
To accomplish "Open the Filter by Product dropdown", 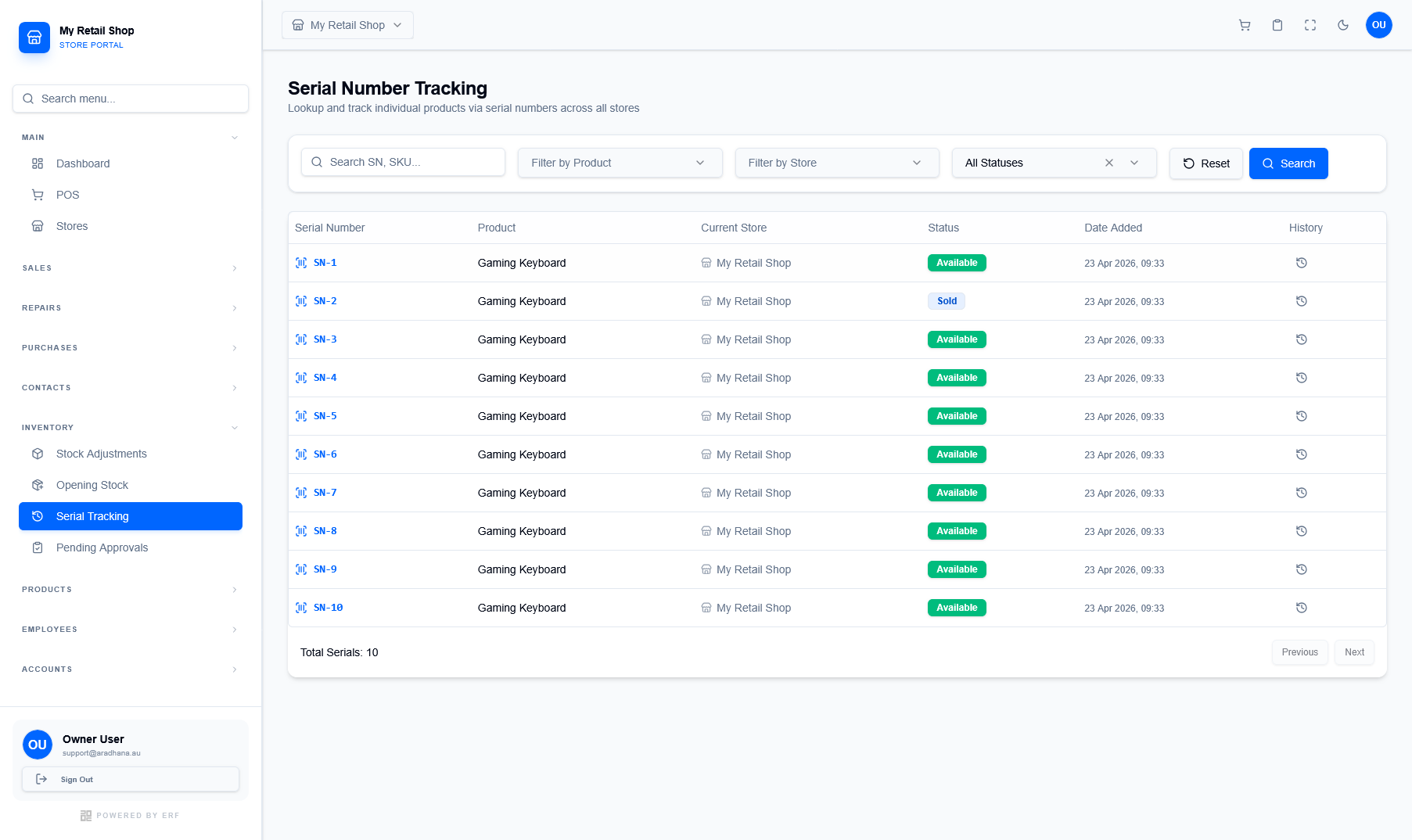I will coord(620,163).
